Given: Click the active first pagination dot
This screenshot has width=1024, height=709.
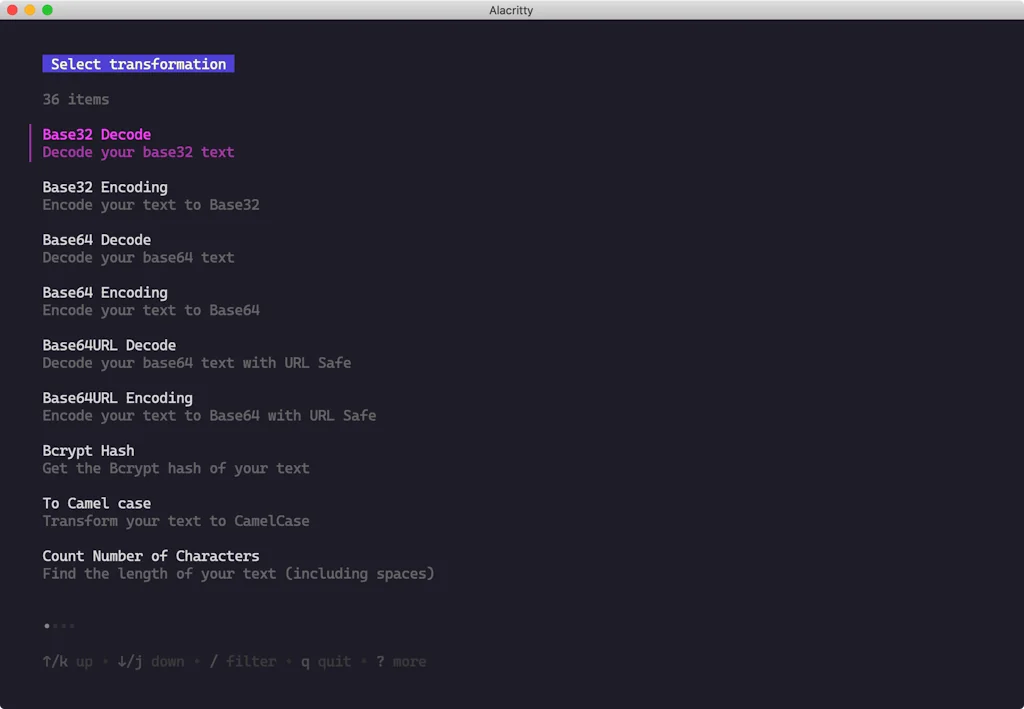Looking at the screenshot, I should (46, 625).
